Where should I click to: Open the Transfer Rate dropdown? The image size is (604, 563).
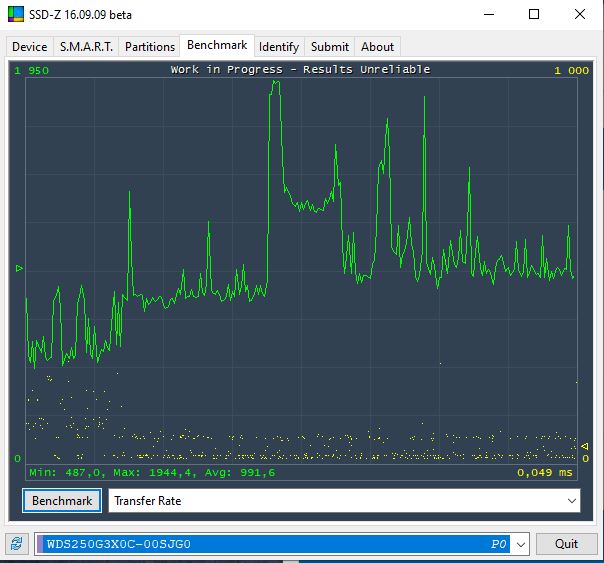click(344, 501)
